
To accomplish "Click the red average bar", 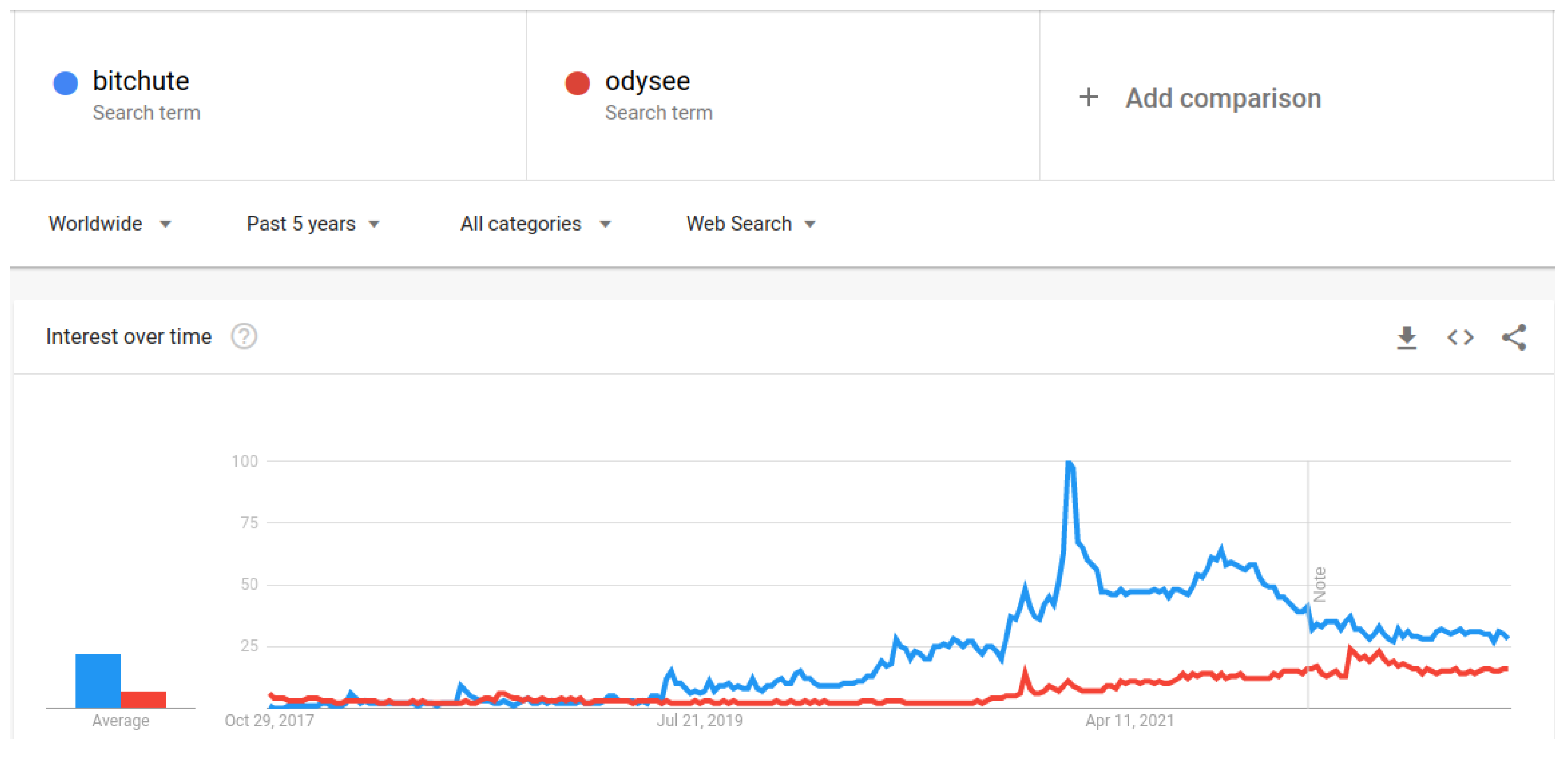I will pos(143,699).
